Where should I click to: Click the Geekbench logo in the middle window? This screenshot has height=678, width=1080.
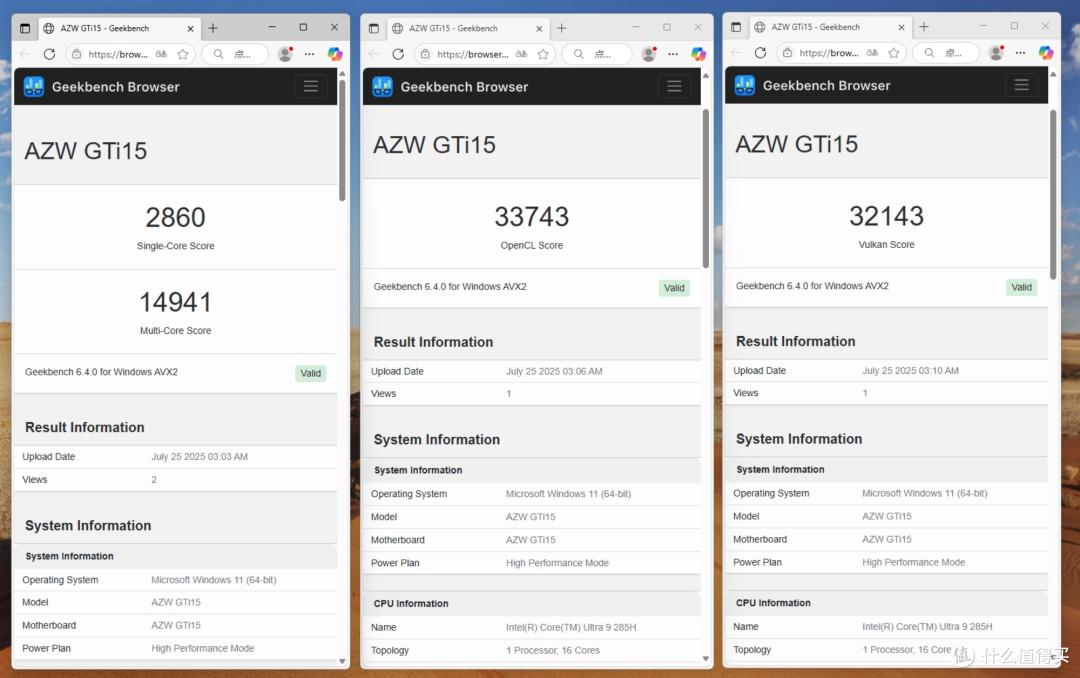tap(382, 87)
